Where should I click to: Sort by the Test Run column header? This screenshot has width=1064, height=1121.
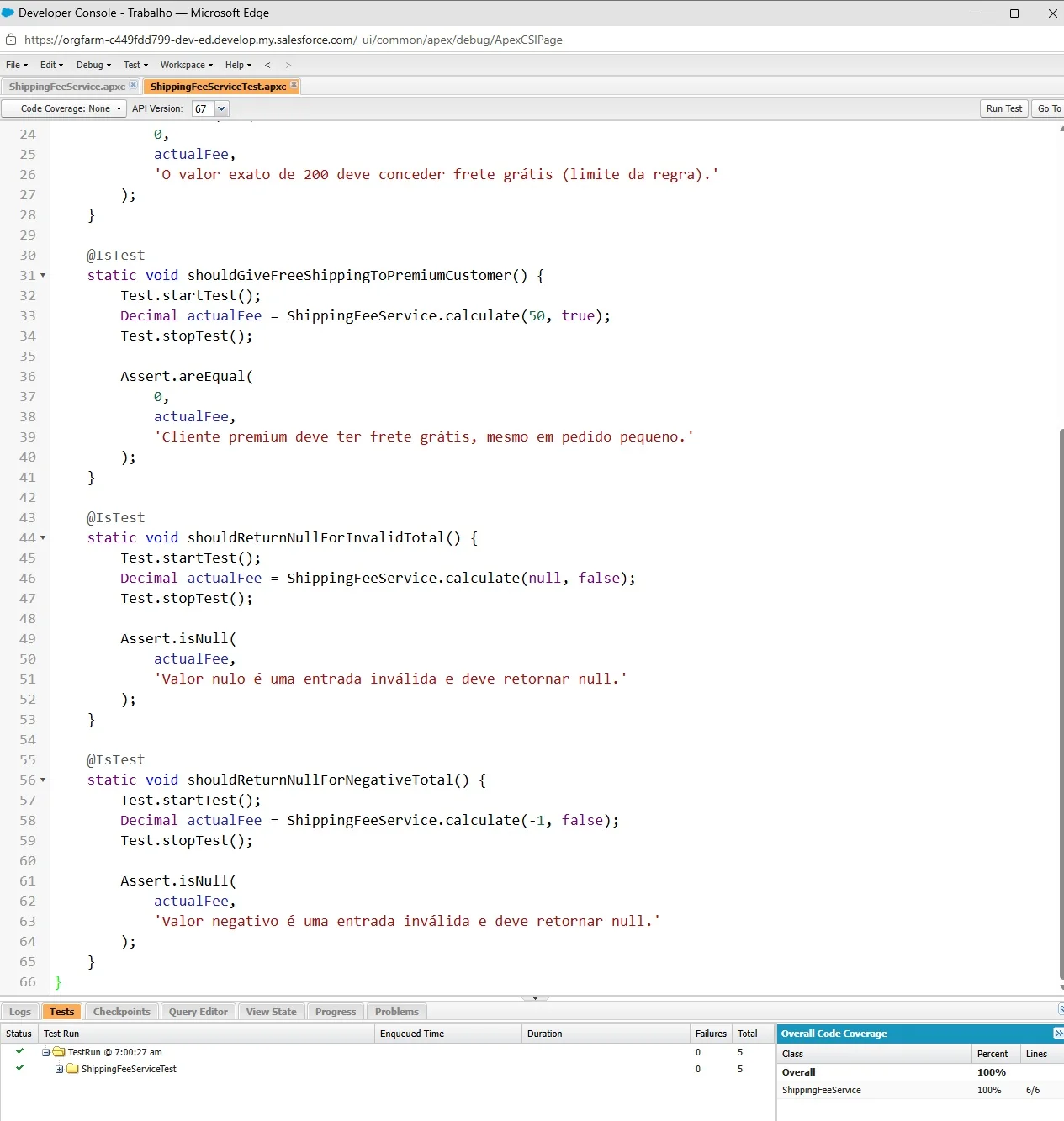pyautogui.click(x=206, y=1034)
